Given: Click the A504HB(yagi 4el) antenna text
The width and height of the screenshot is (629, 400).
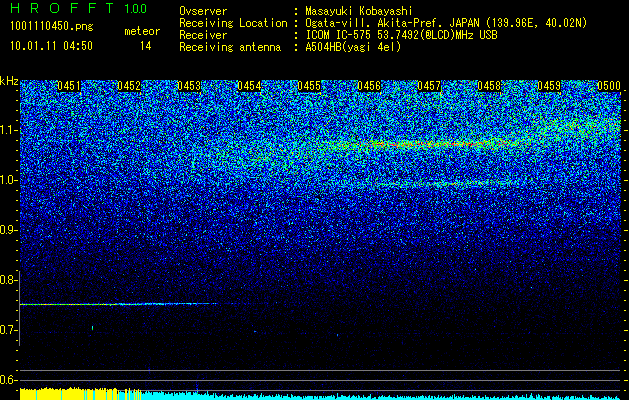Looking at the screenshot, I should click(x=353, y=47).
